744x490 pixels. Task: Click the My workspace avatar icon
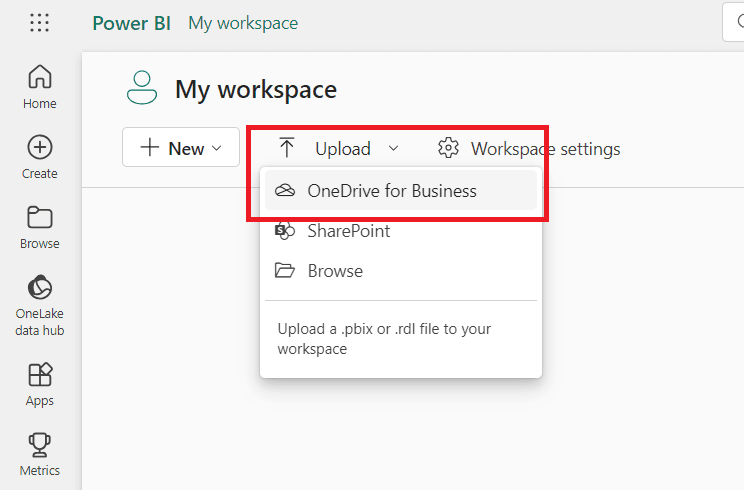[x=142, y=88]
